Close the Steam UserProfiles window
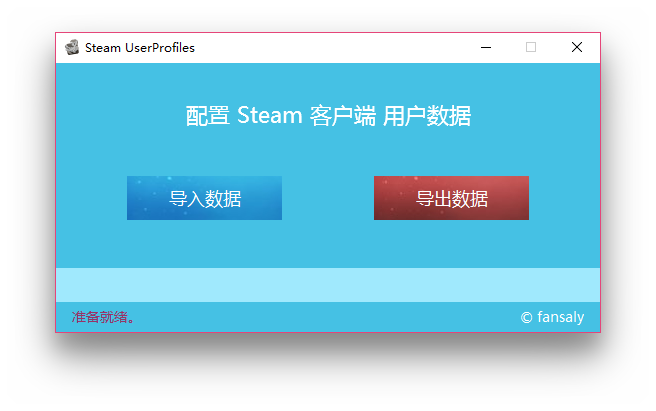The image size is (656, 411). 577,47
